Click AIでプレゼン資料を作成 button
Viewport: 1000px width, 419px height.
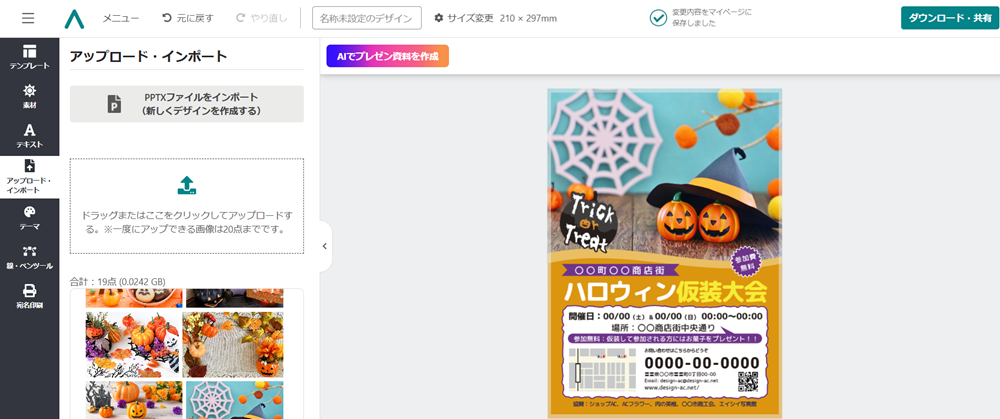388,56
